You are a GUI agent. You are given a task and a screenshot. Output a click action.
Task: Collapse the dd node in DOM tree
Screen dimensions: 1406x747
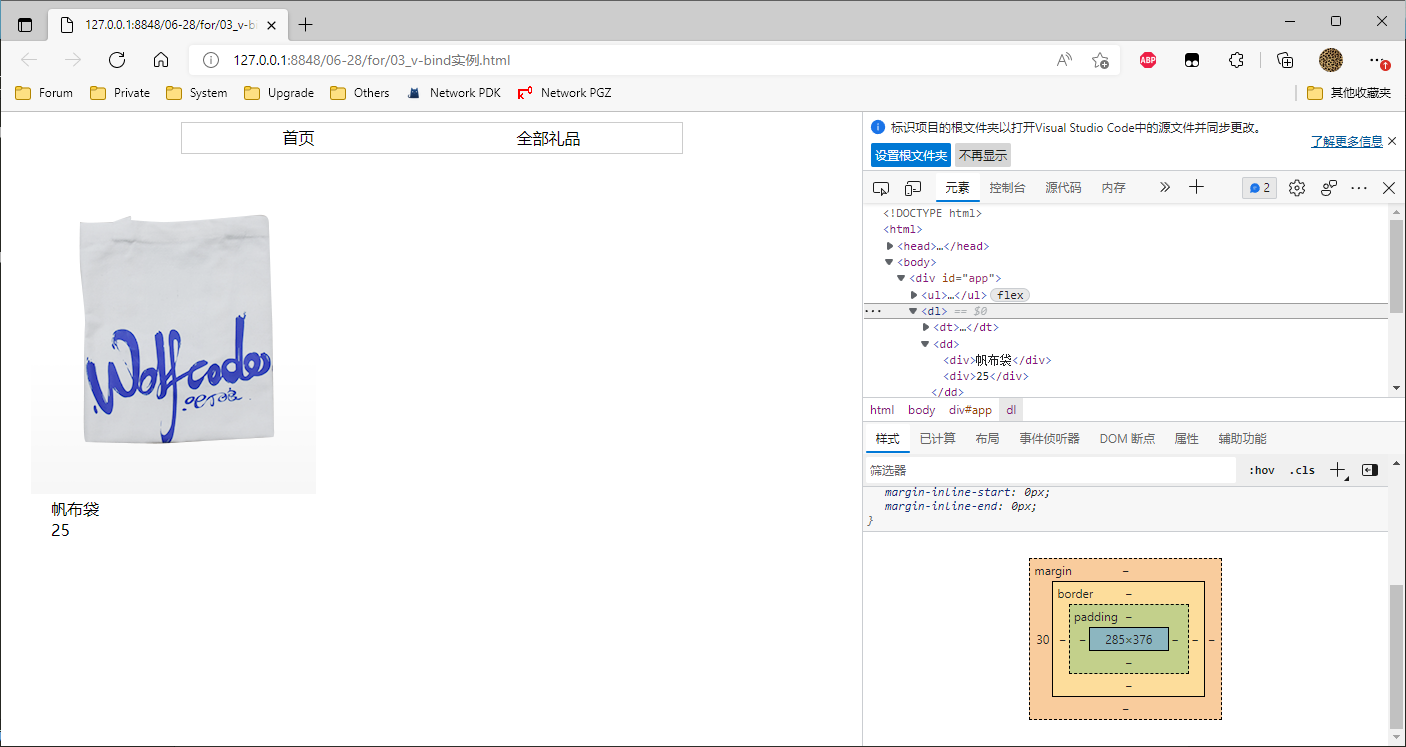point(926,344)
